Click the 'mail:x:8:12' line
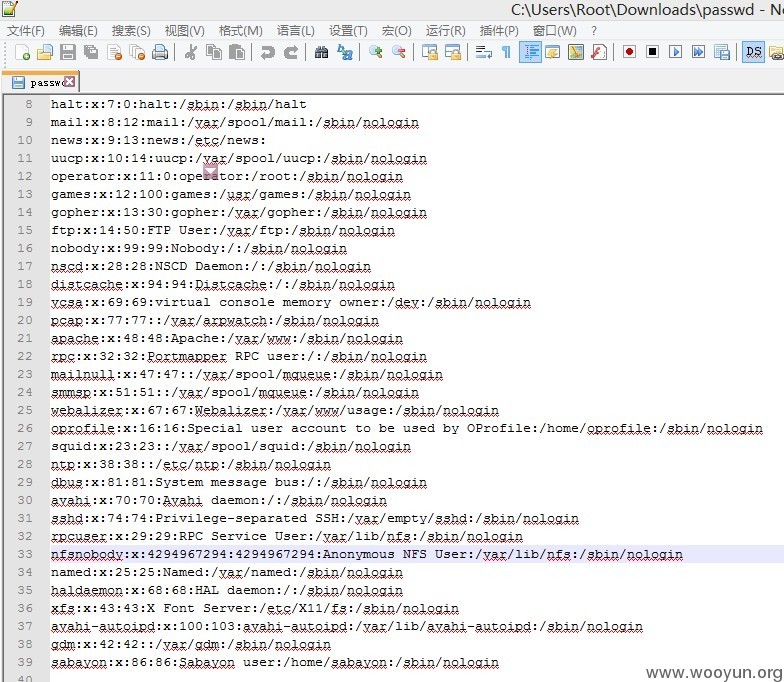Image resolution: width=784 pixels, height=682 pixels. (x=235, y=122)
